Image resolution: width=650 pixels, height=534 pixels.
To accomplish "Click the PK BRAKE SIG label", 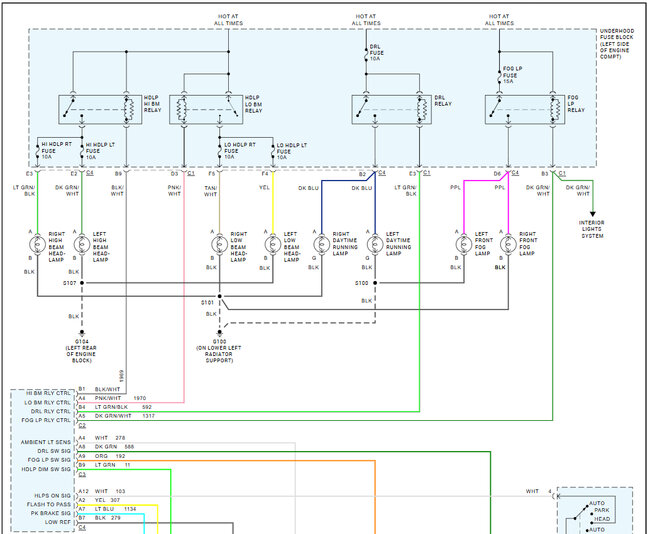I will pos(51,513).
